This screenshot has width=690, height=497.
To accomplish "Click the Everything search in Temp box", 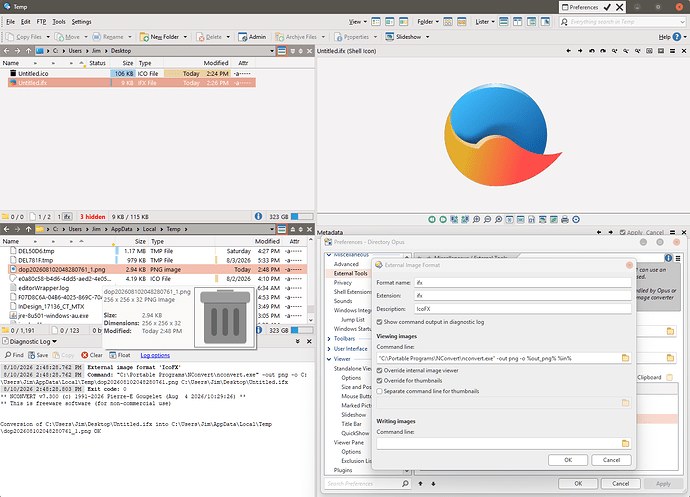I will 623,22.
